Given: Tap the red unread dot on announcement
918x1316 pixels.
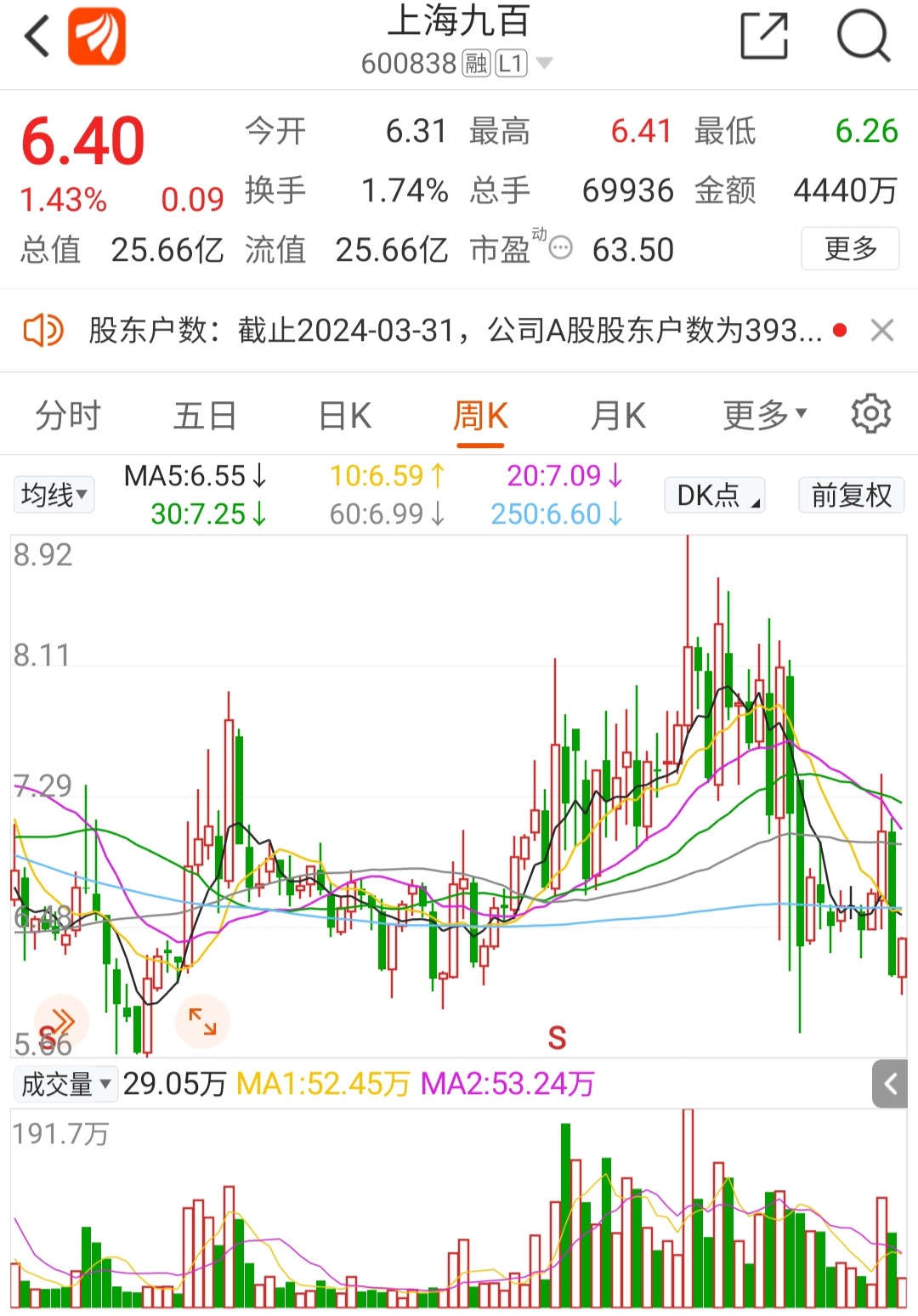Looking at the screenshot, I should tap(840, 330).
